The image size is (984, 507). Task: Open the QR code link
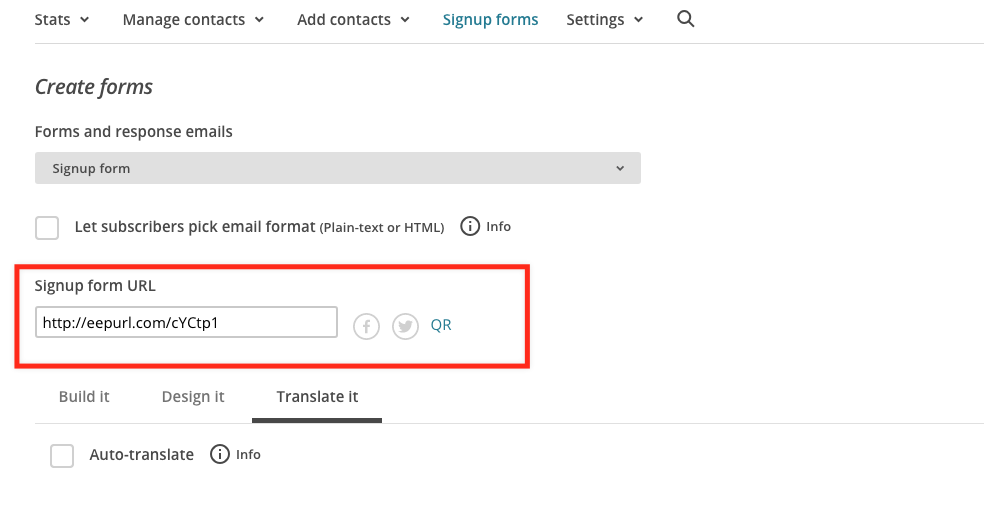coord(441,325)
